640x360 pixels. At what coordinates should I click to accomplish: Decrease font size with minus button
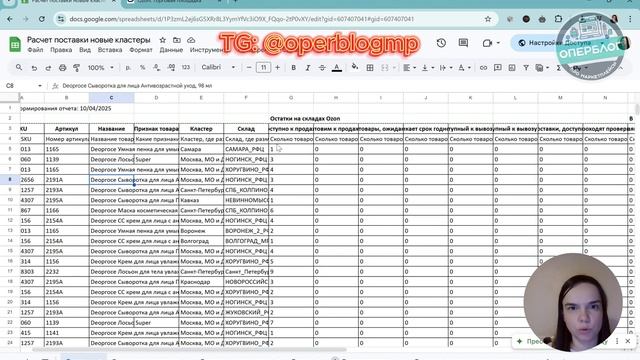pos(249,67)
